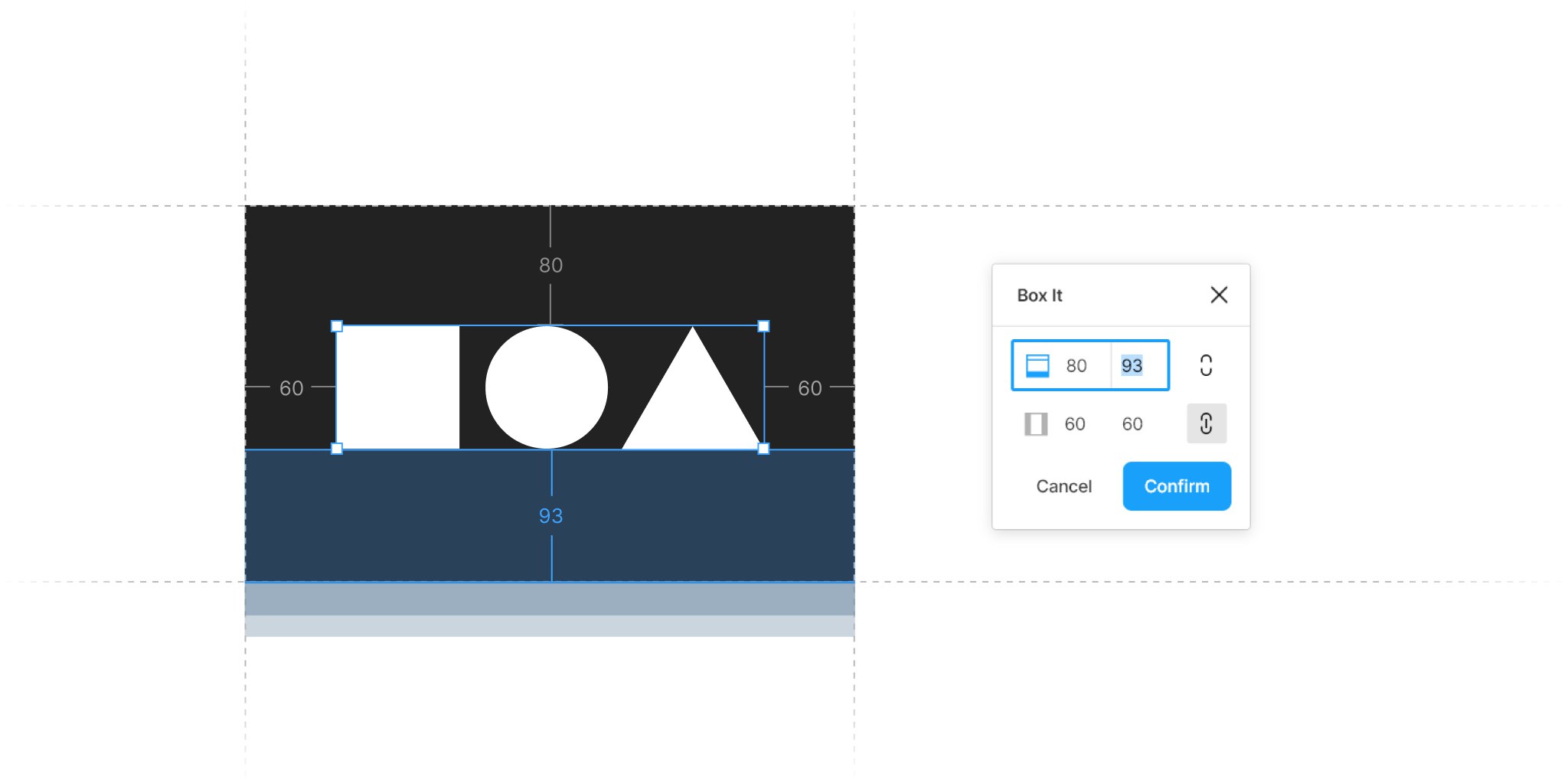The image size is (1568, 784).
Task: Pick the bottom-right selection handle
Action: 763,449
